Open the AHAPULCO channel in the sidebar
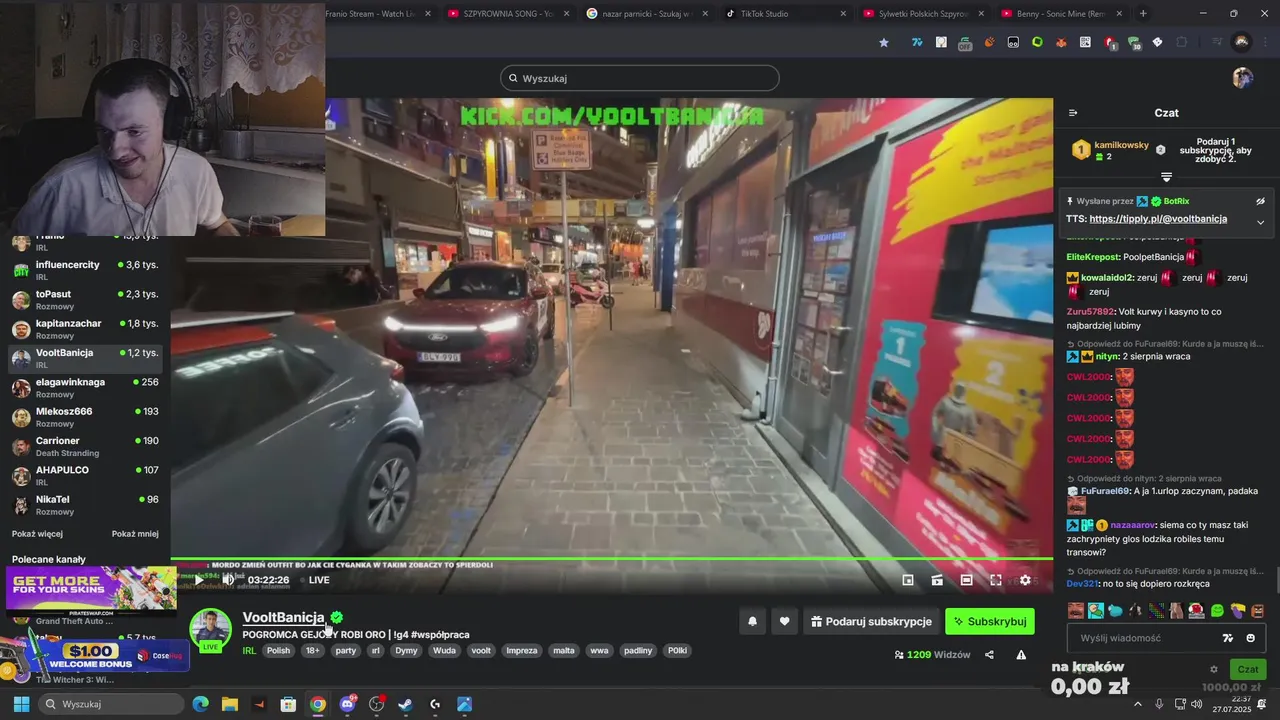Image resolution: width=1280 pixels, height=720 pixels. click(85, 475)
